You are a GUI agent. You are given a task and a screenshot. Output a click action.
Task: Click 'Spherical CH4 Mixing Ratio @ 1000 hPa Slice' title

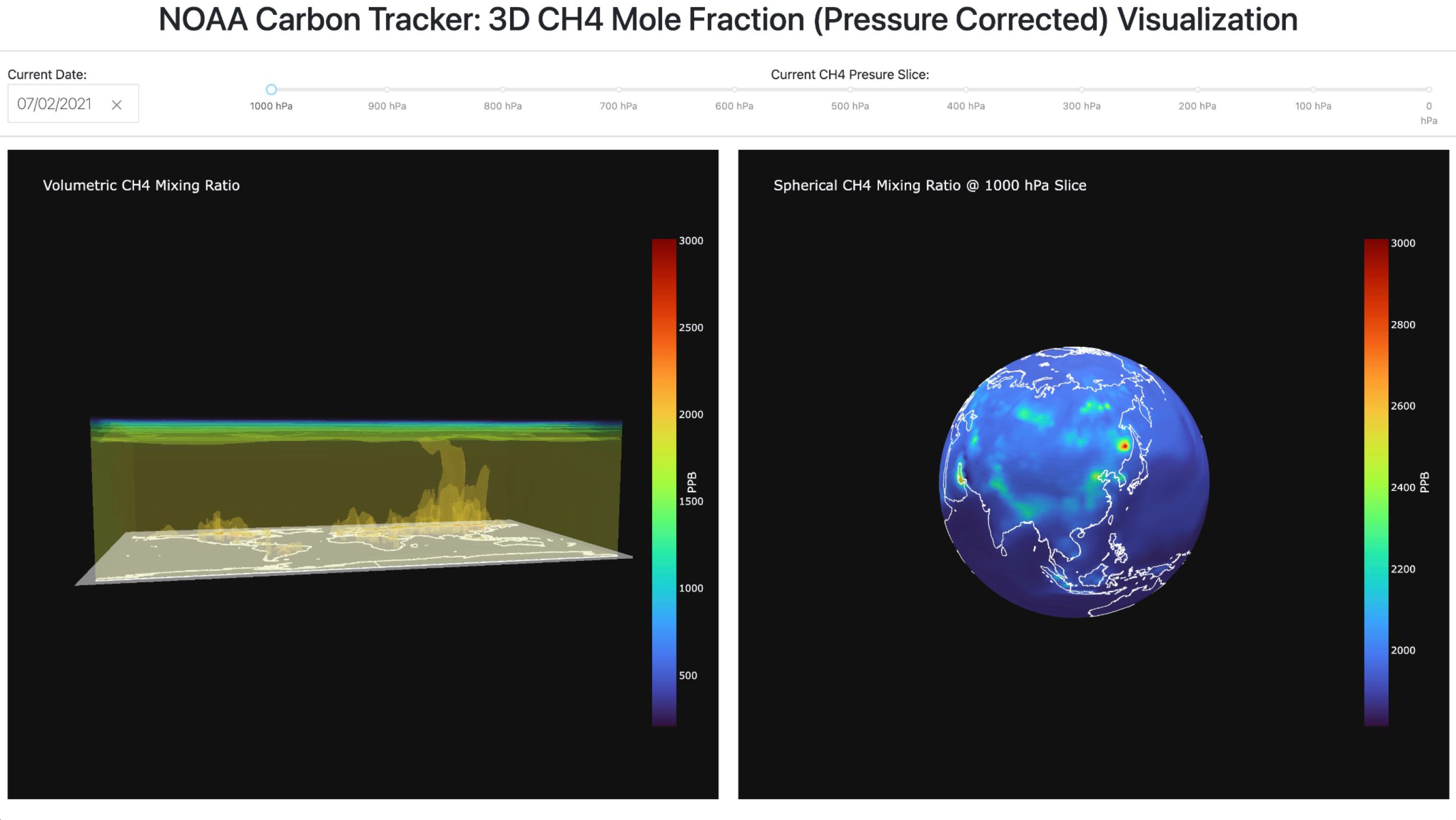pos(930,185)
